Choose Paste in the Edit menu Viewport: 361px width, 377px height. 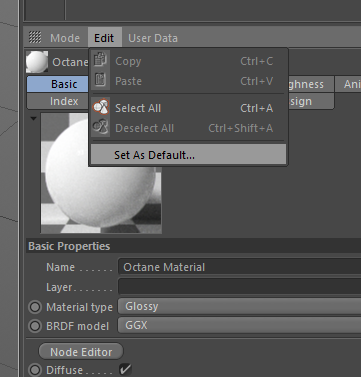coord(188,81)
